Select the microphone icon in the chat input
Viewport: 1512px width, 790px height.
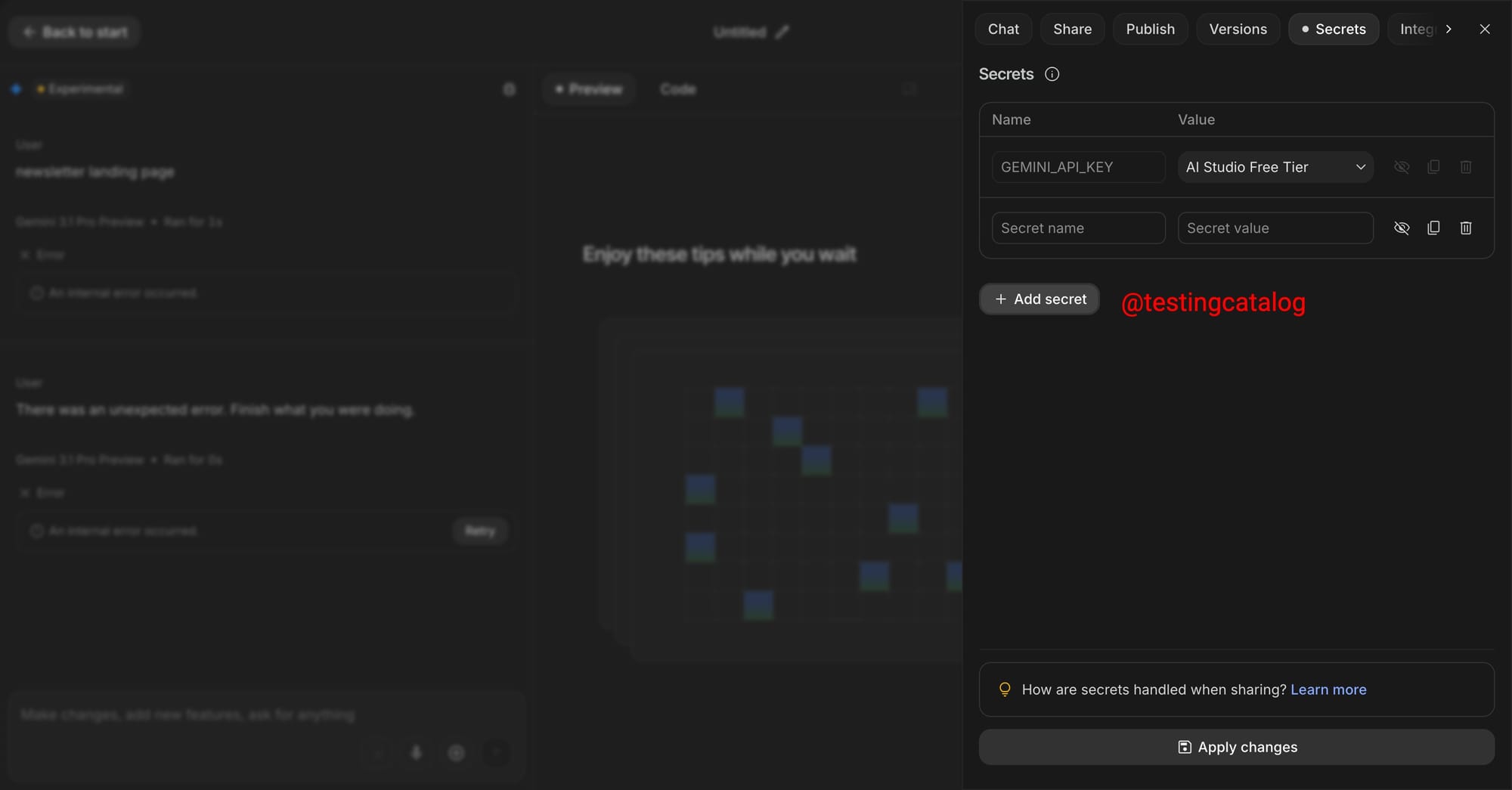[417, 753]
